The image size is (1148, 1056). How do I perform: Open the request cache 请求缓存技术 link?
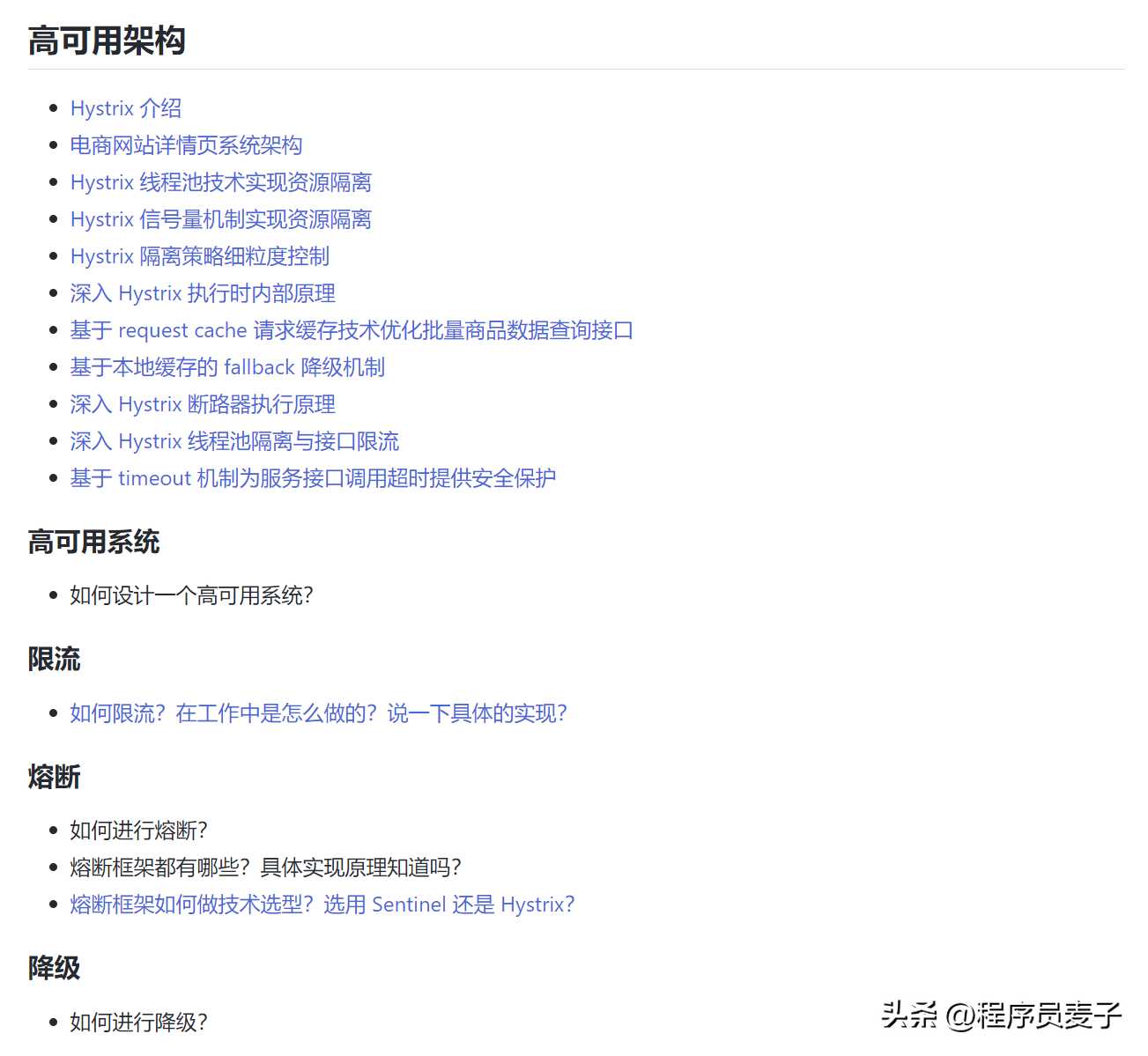[x=352, y=330]
